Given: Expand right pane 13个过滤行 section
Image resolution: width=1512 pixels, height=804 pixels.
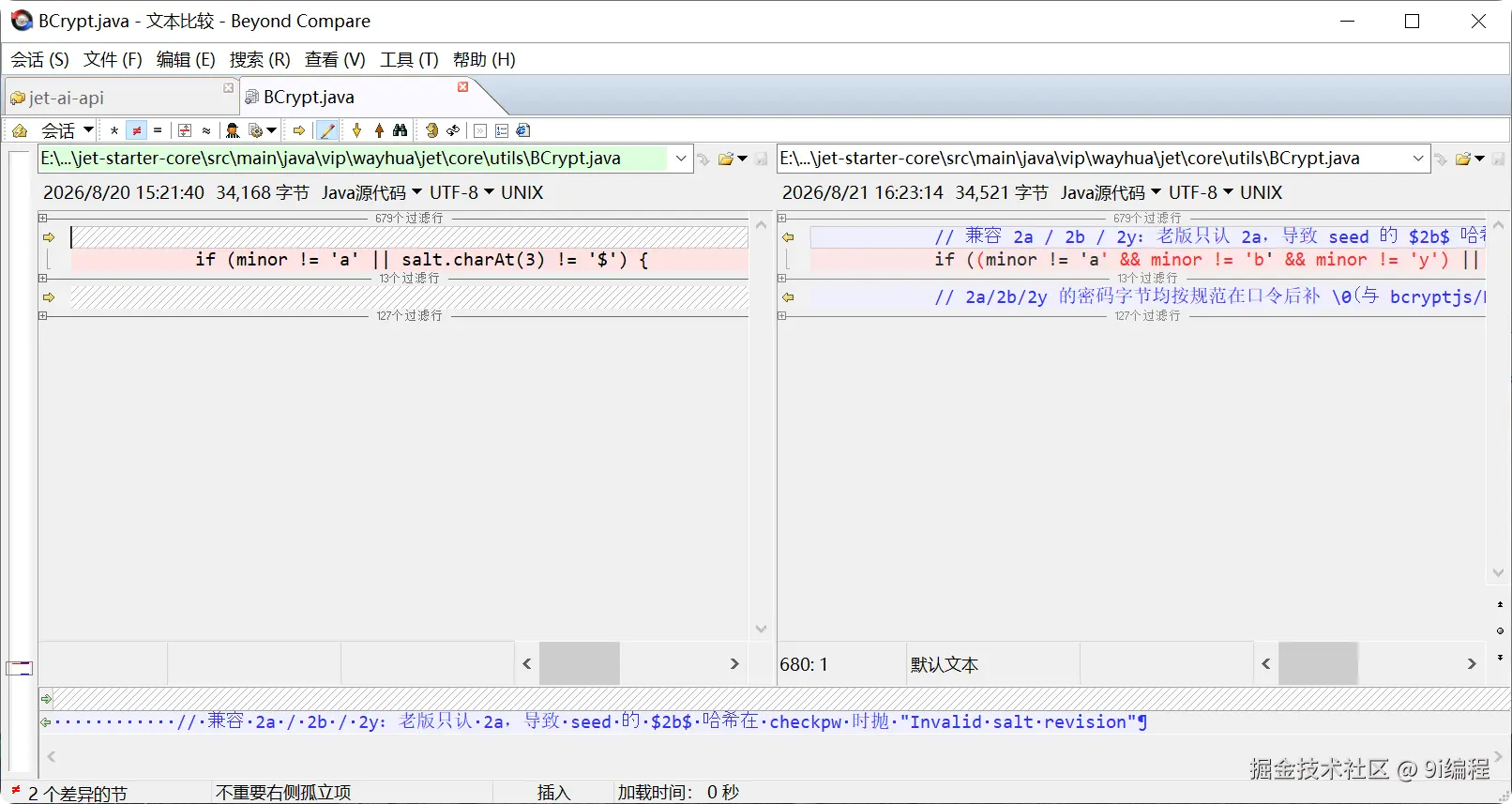Looking at the screenshot, I should [x=781, y=278].
